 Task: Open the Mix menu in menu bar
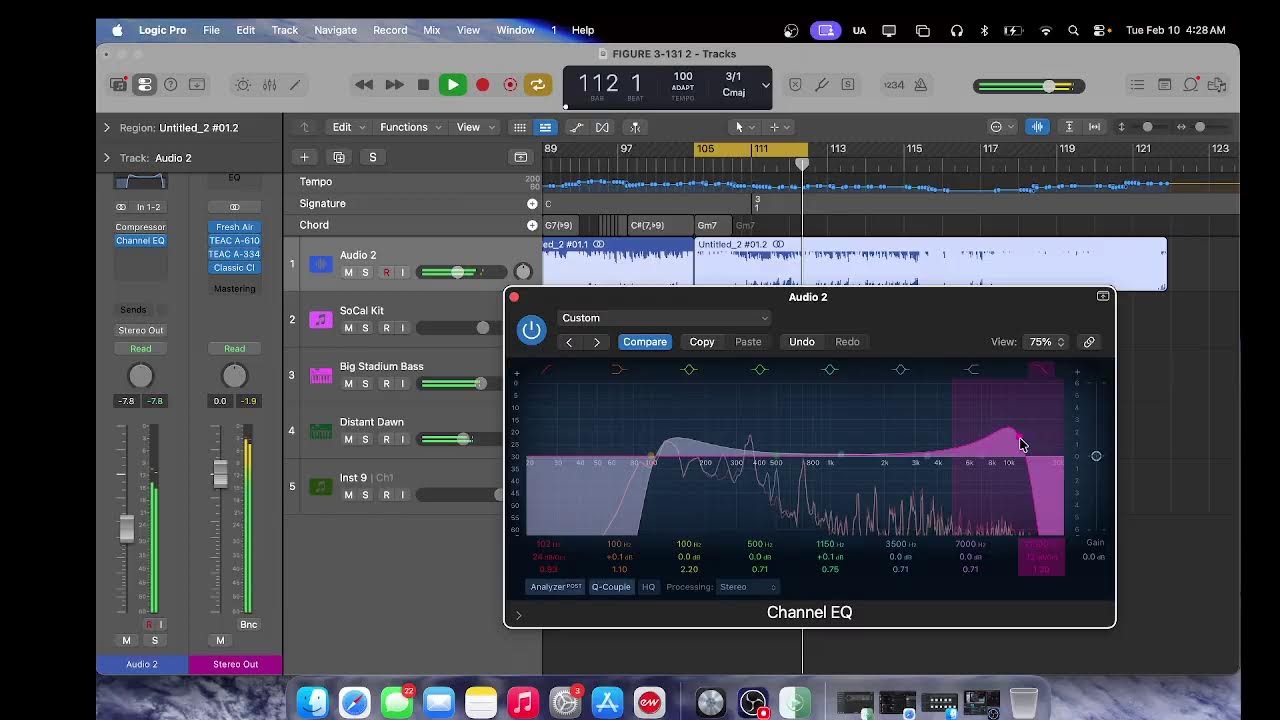coord(432,30)
